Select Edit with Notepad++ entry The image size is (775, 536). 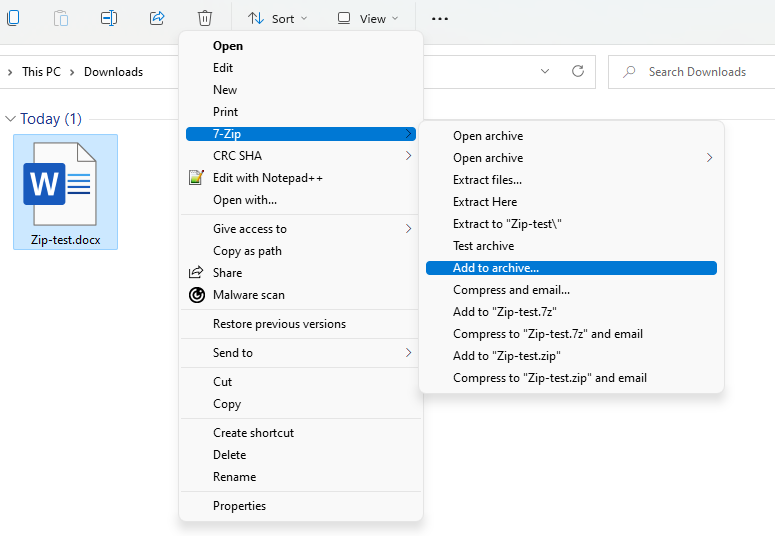(267, 178)
